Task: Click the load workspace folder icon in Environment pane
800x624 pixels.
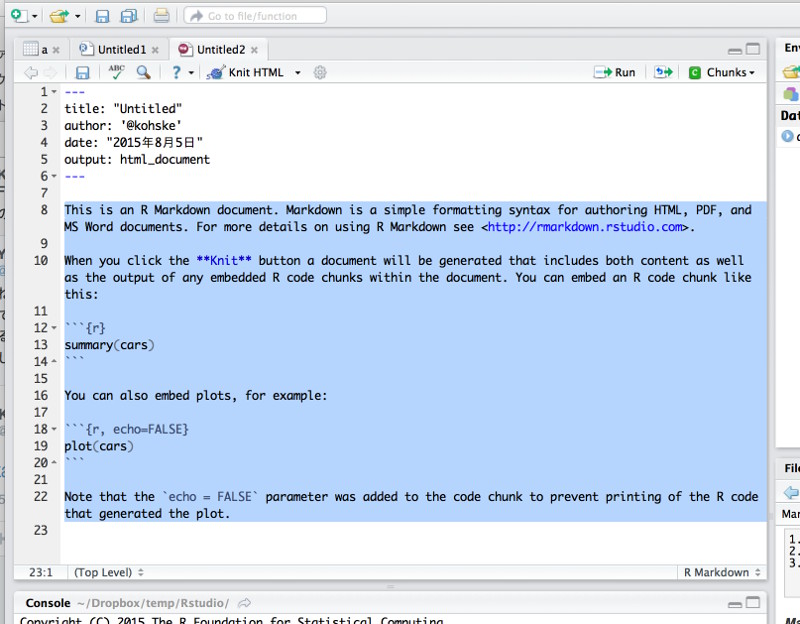Action: pyautogui.click(x=792, y=72)
